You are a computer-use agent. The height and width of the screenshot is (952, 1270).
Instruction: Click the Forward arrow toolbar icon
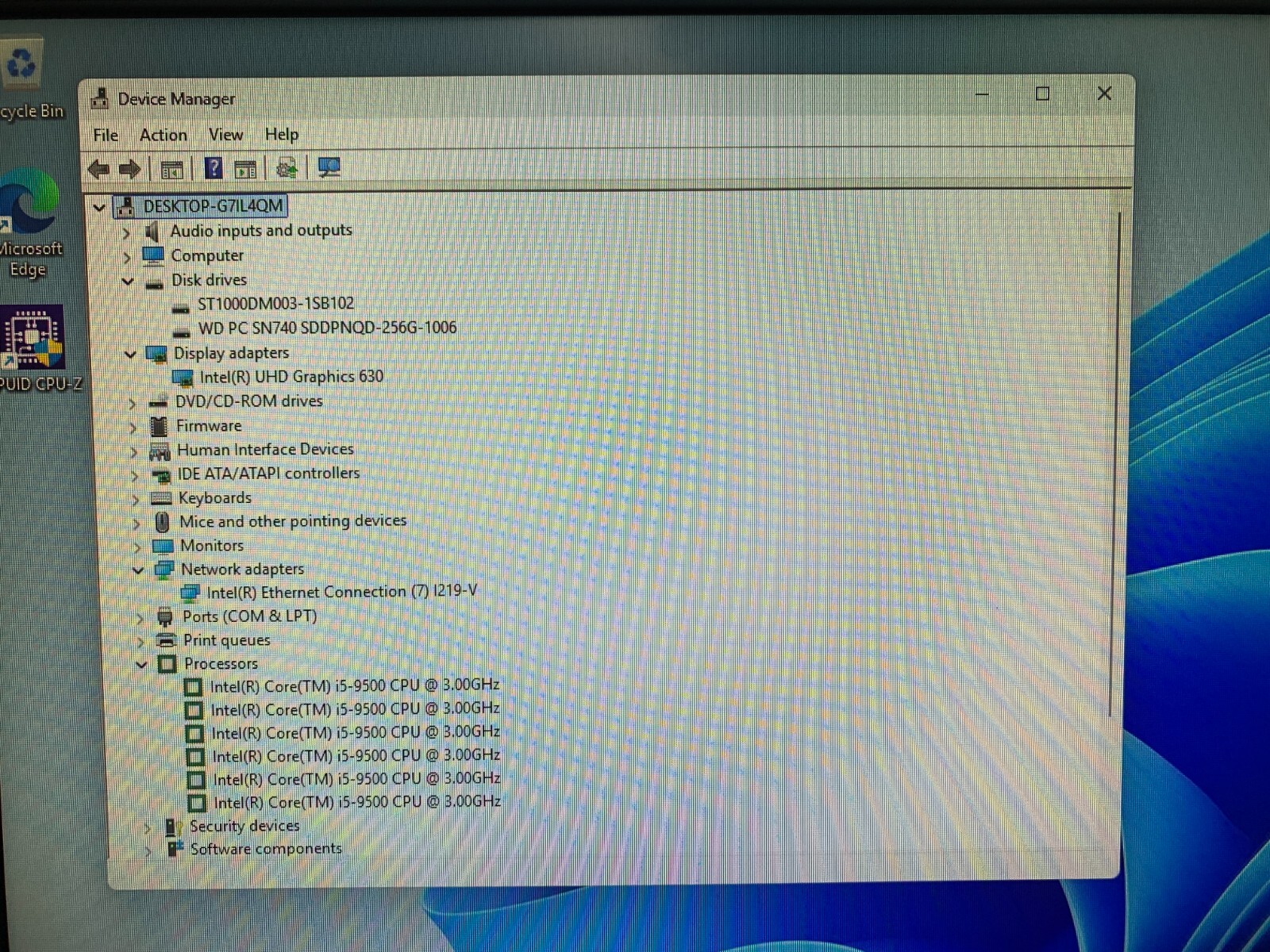click(x=129, y=168)
